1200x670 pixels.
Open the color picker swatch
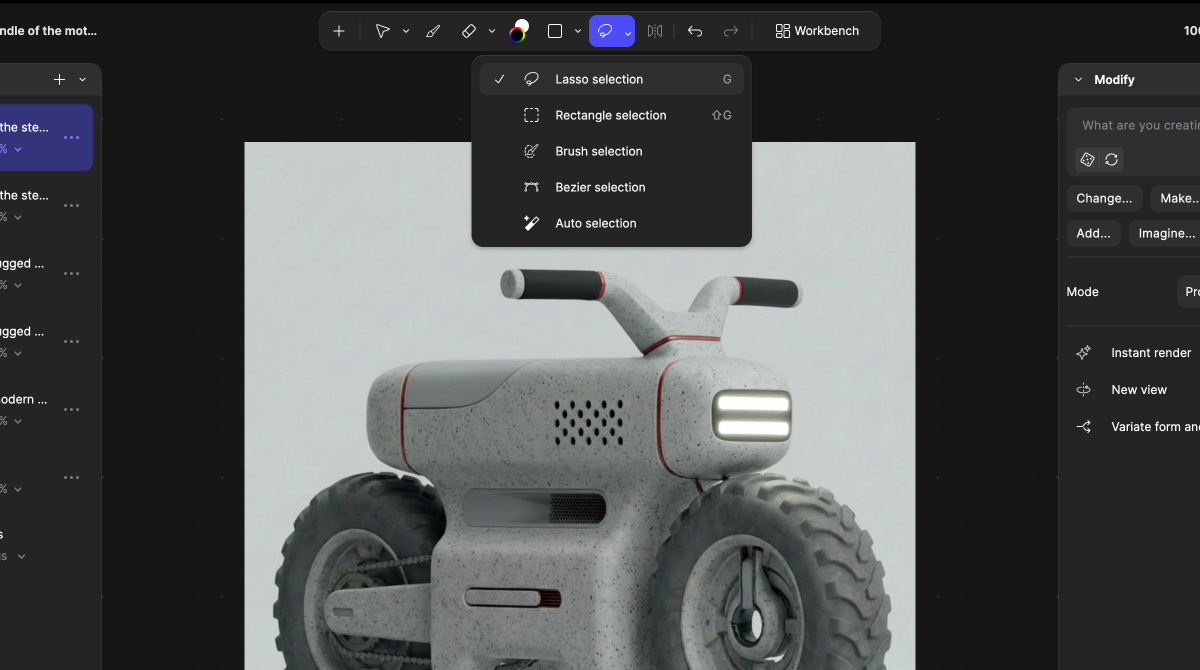519,31
